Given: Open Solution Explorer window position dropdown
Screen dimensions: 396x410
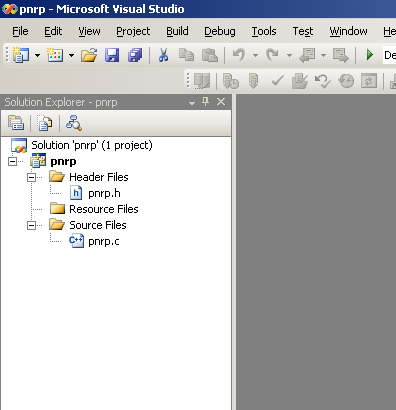Looking at the screenshot, I should point(192,103).
